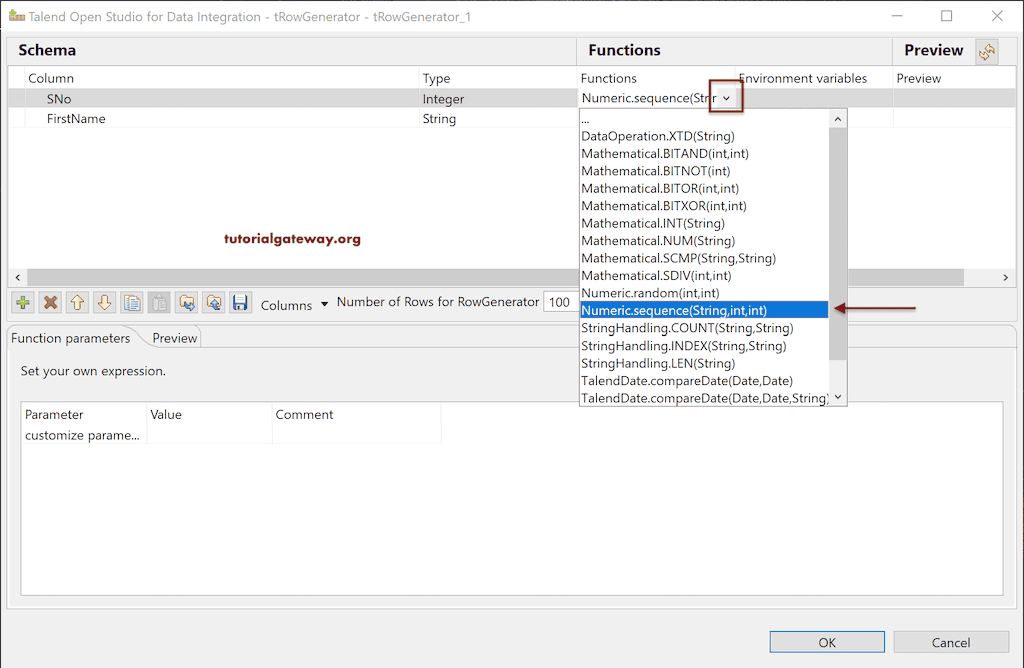Select StringHandling.LEN(String) entry
This screenshot has height=668, width=1024.
coord(704,363)
